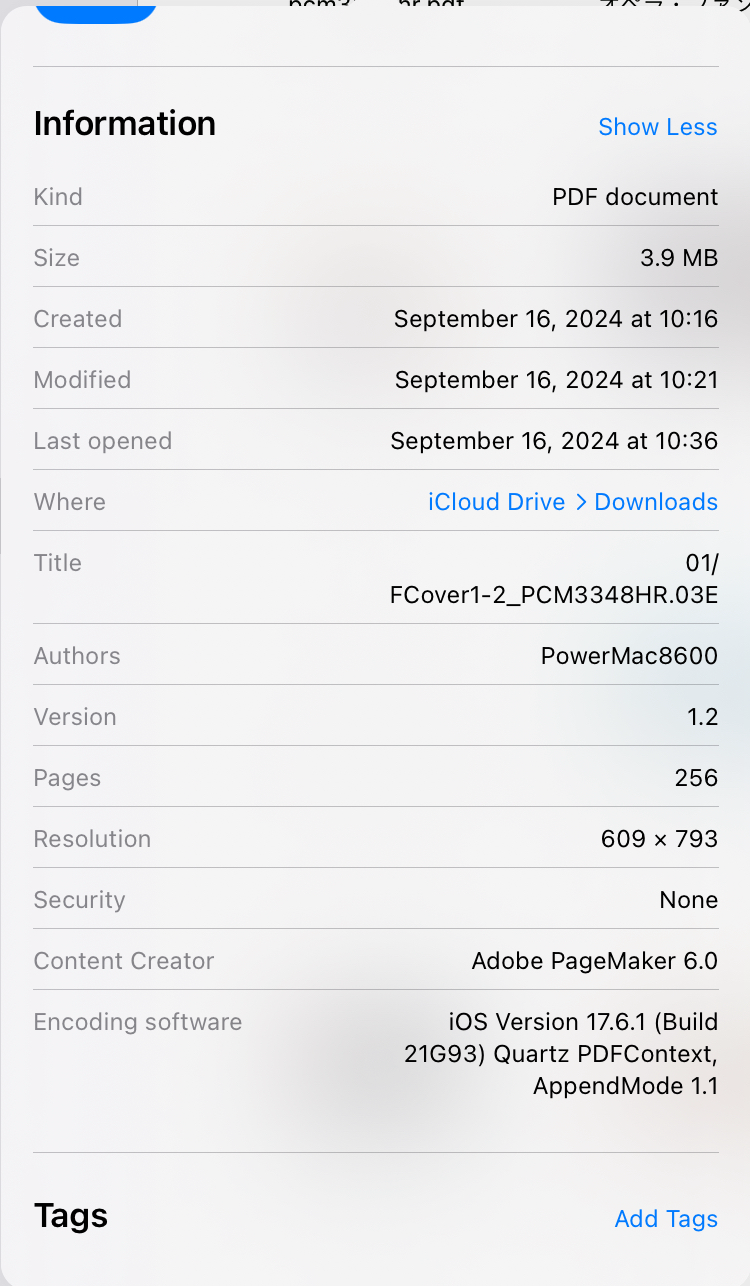
Task: Open the Downloads folder link
Action: tap(656, 502)
